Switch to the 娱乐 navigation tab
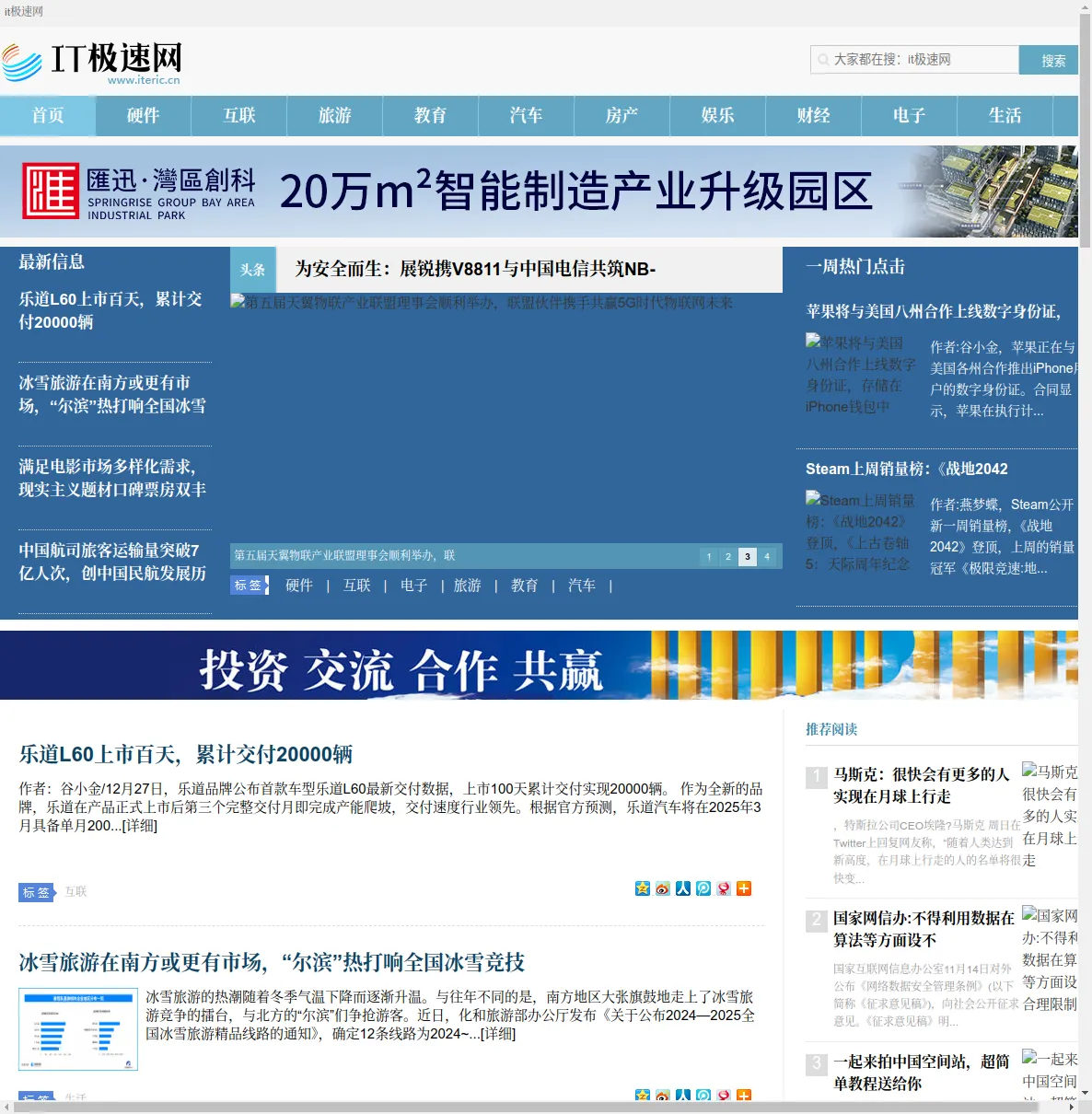The height and width of the screenshot is (1114, 1092). [718, 115]
